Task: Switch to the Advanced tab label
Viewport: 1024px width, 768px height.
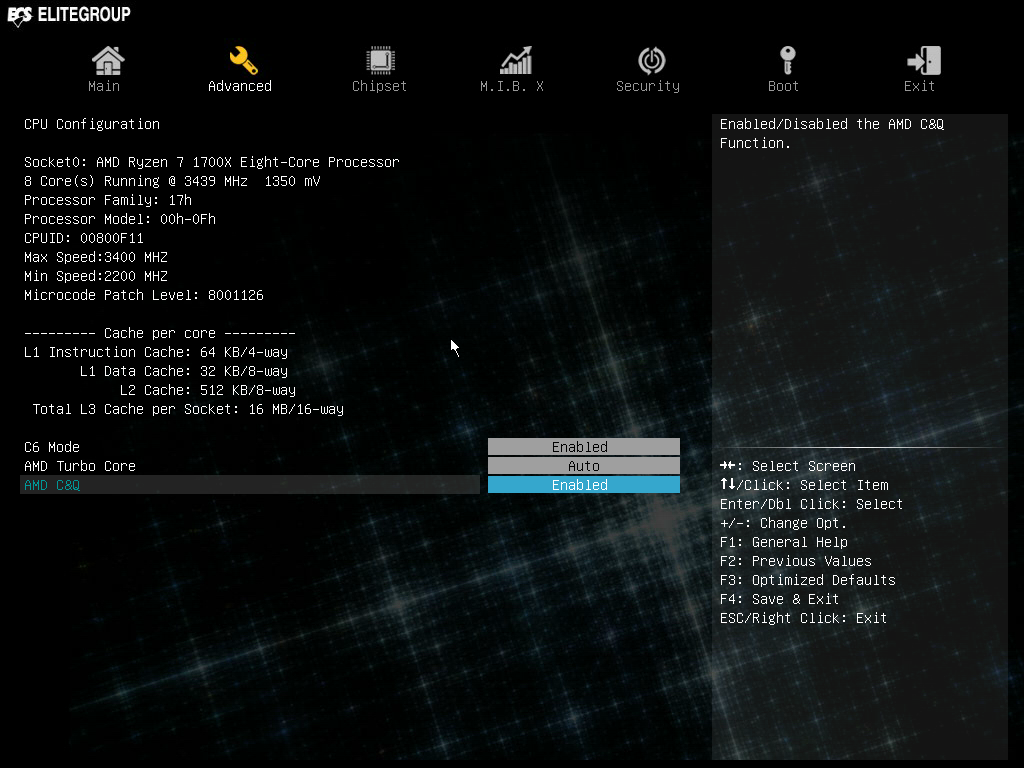Action: (x=240, y=86)
